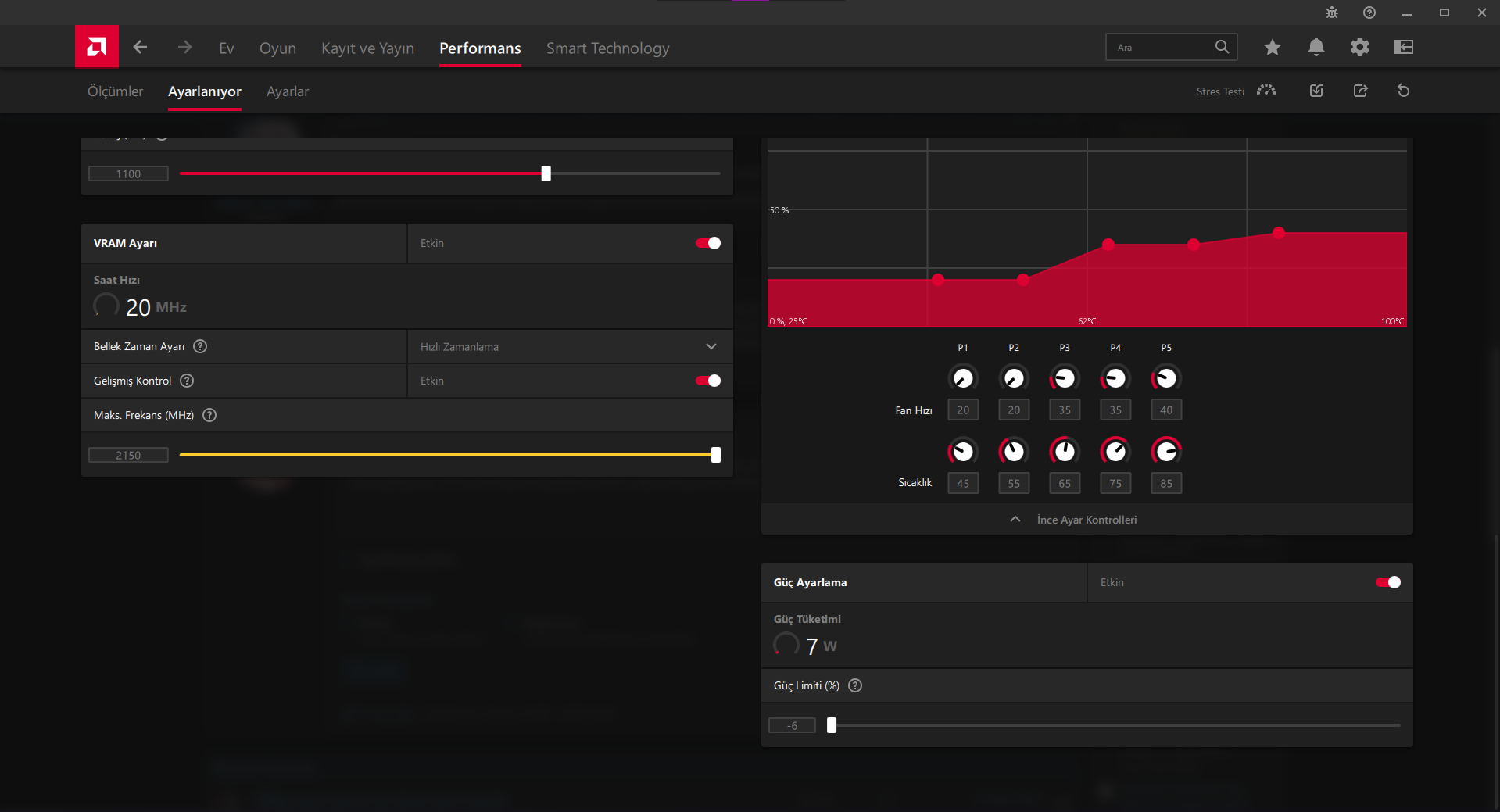
Task: Click the AMD logo home icon
Action: coord(97,47)
